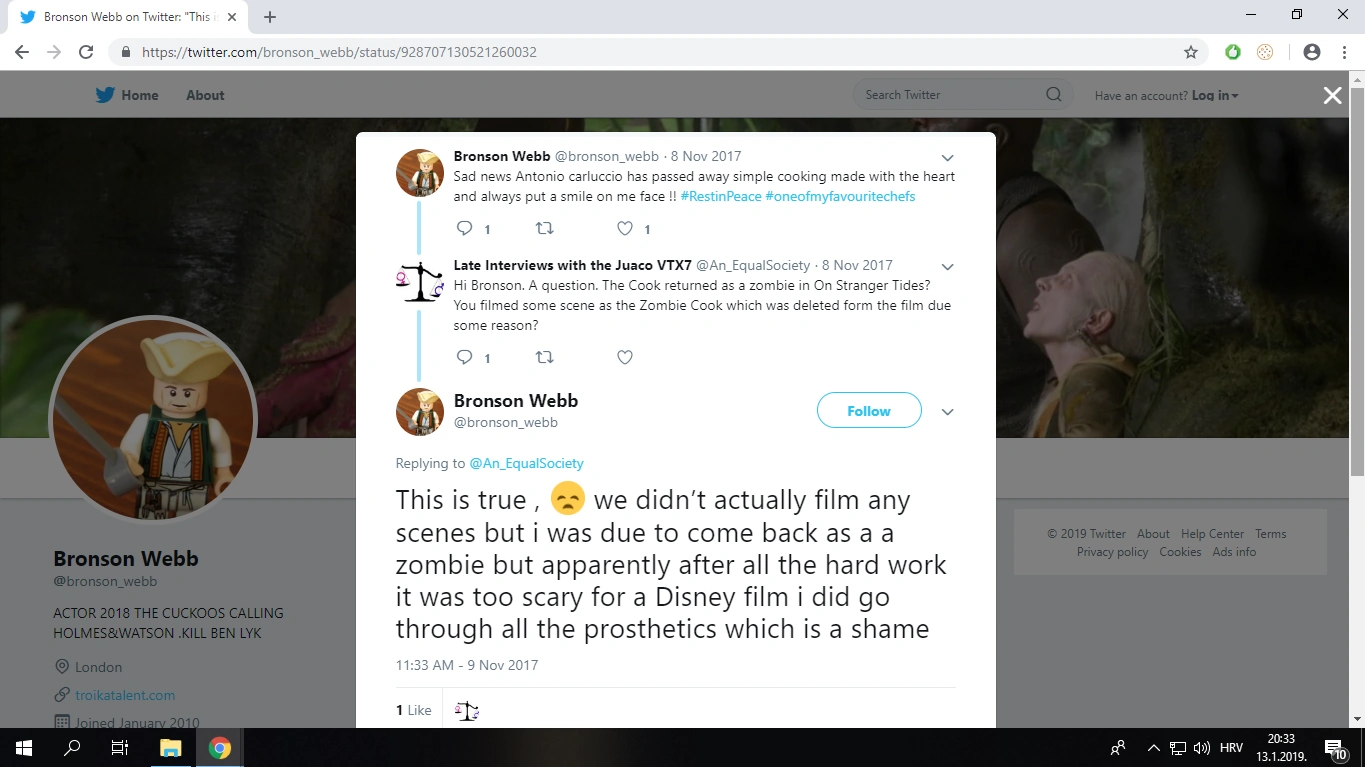
Task: Like the Antonio Carluccio tweet
Action: click(x=625, y=229)
